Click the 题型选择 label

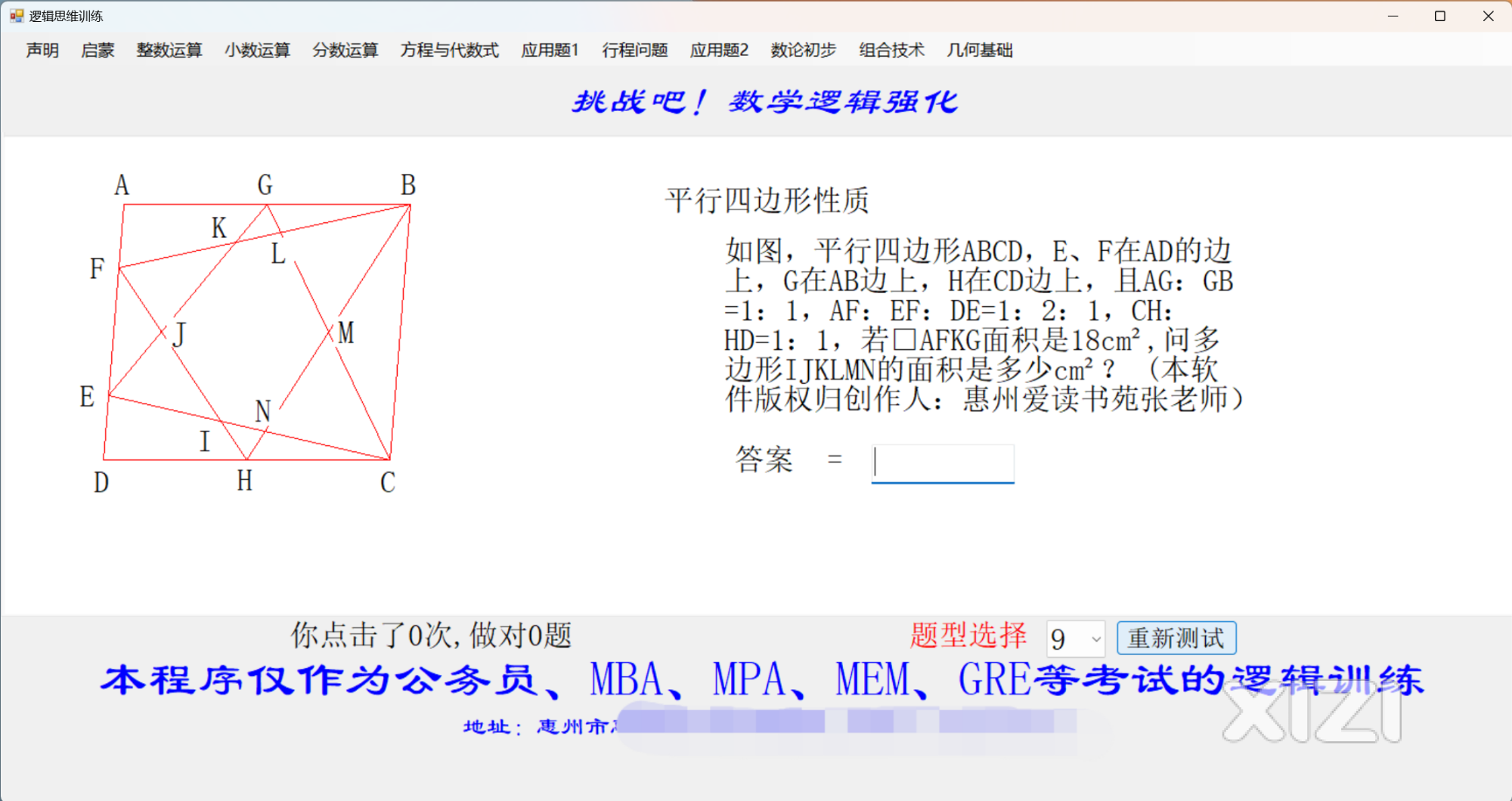pos(968,636)
